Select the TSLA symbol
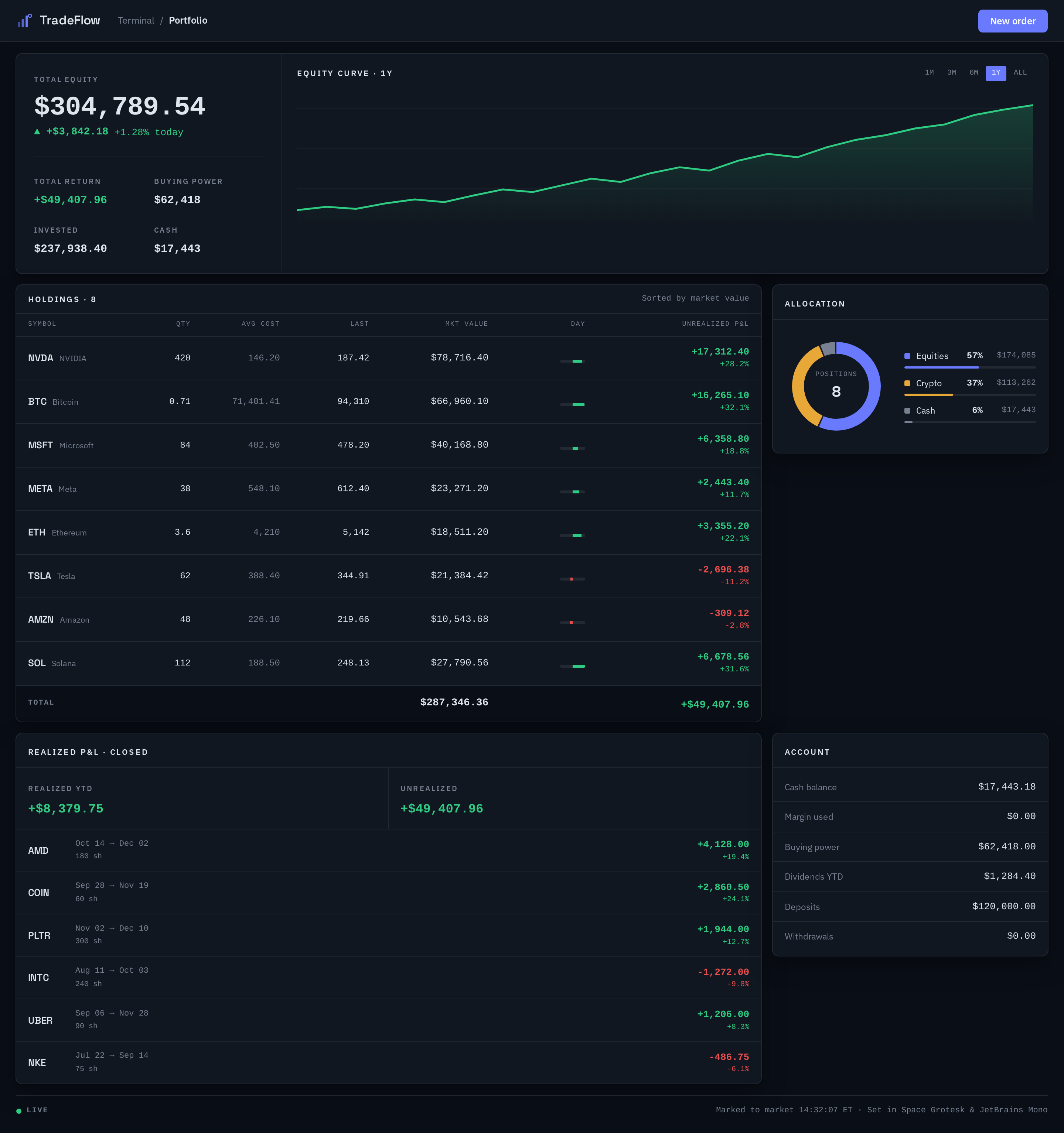Screen dimensions: 1064x1133 click(x=39, y=576)
